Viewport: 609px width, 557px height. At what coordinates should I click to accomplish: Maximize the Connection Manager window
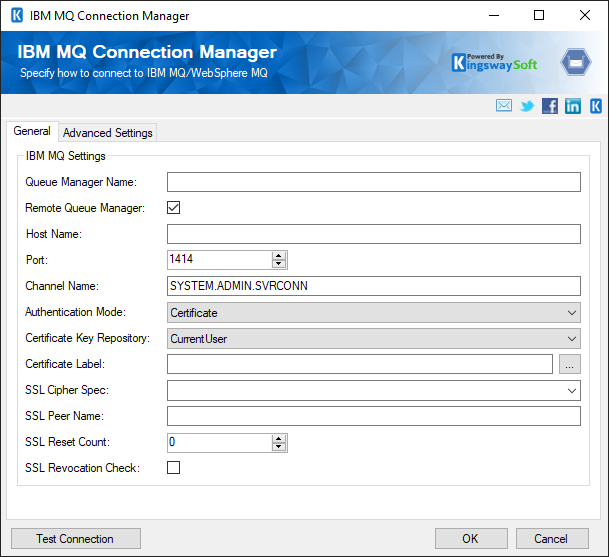(x=539, y=16)
